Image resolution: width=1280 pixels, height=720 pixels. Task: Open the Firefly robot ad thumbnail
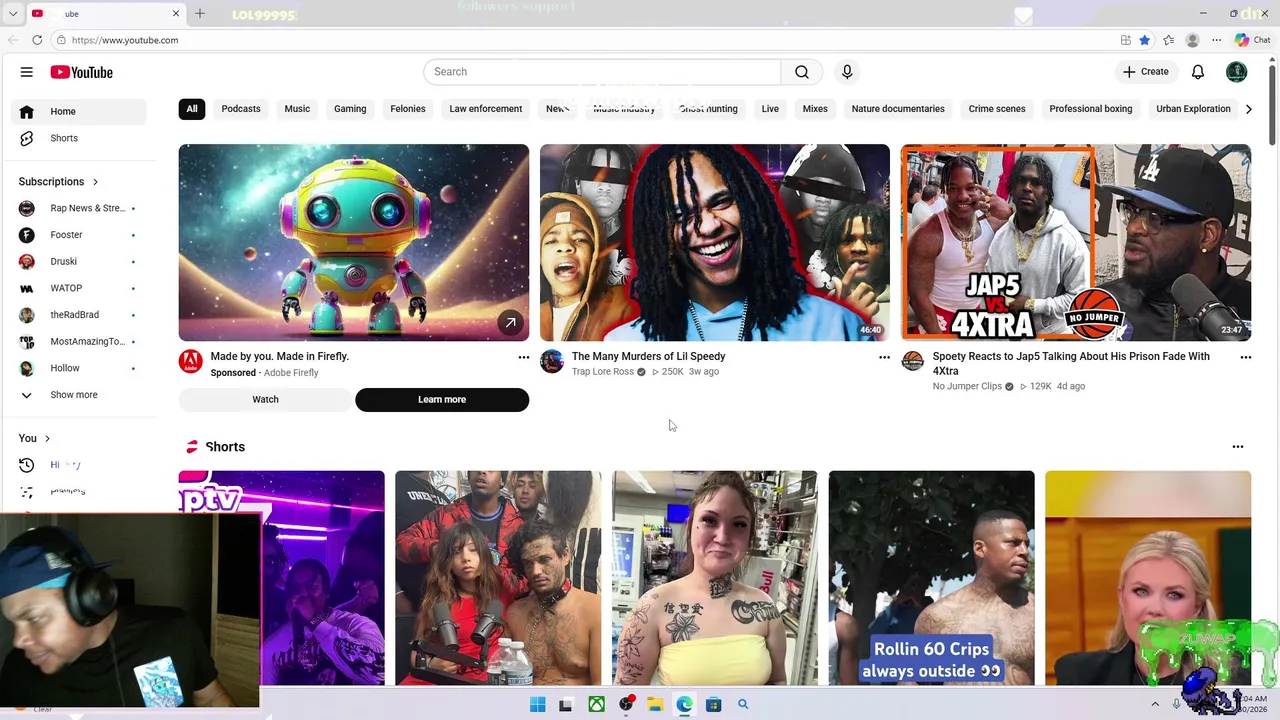click(354, 243)
